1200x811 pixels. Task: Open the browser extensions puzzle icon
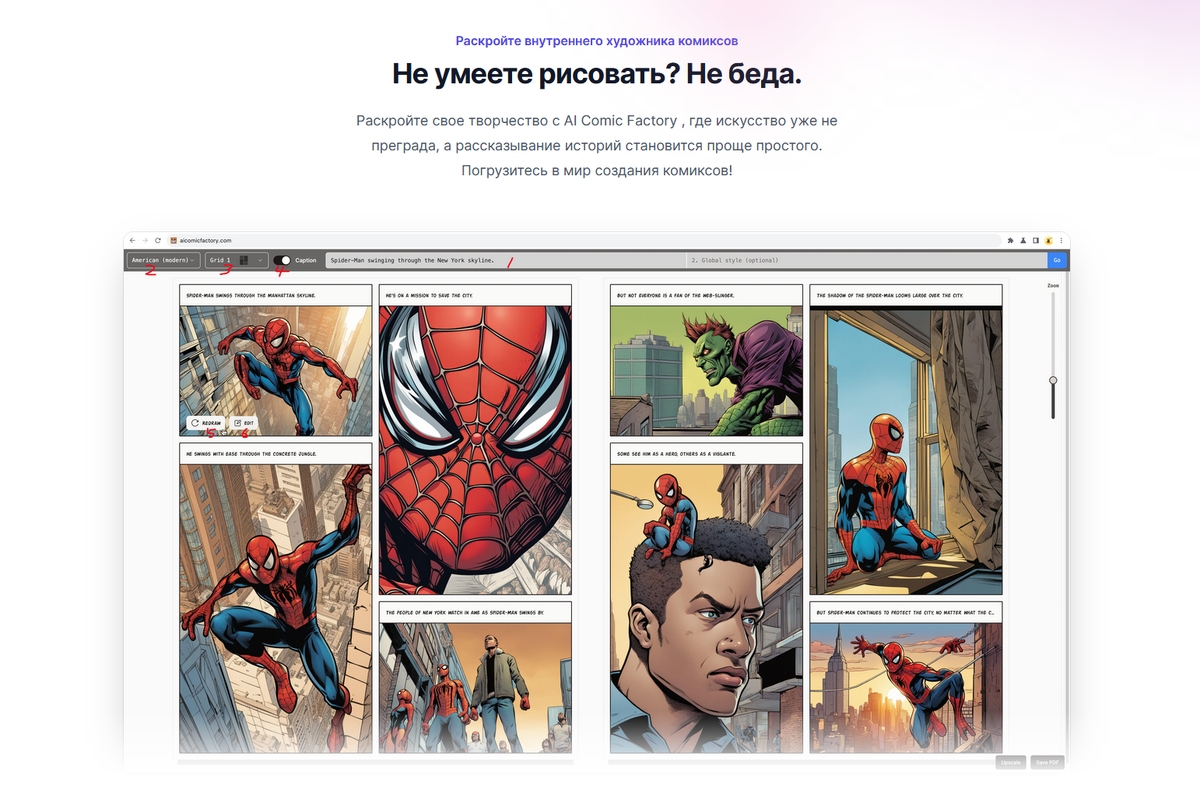(x=1011, y=240)
